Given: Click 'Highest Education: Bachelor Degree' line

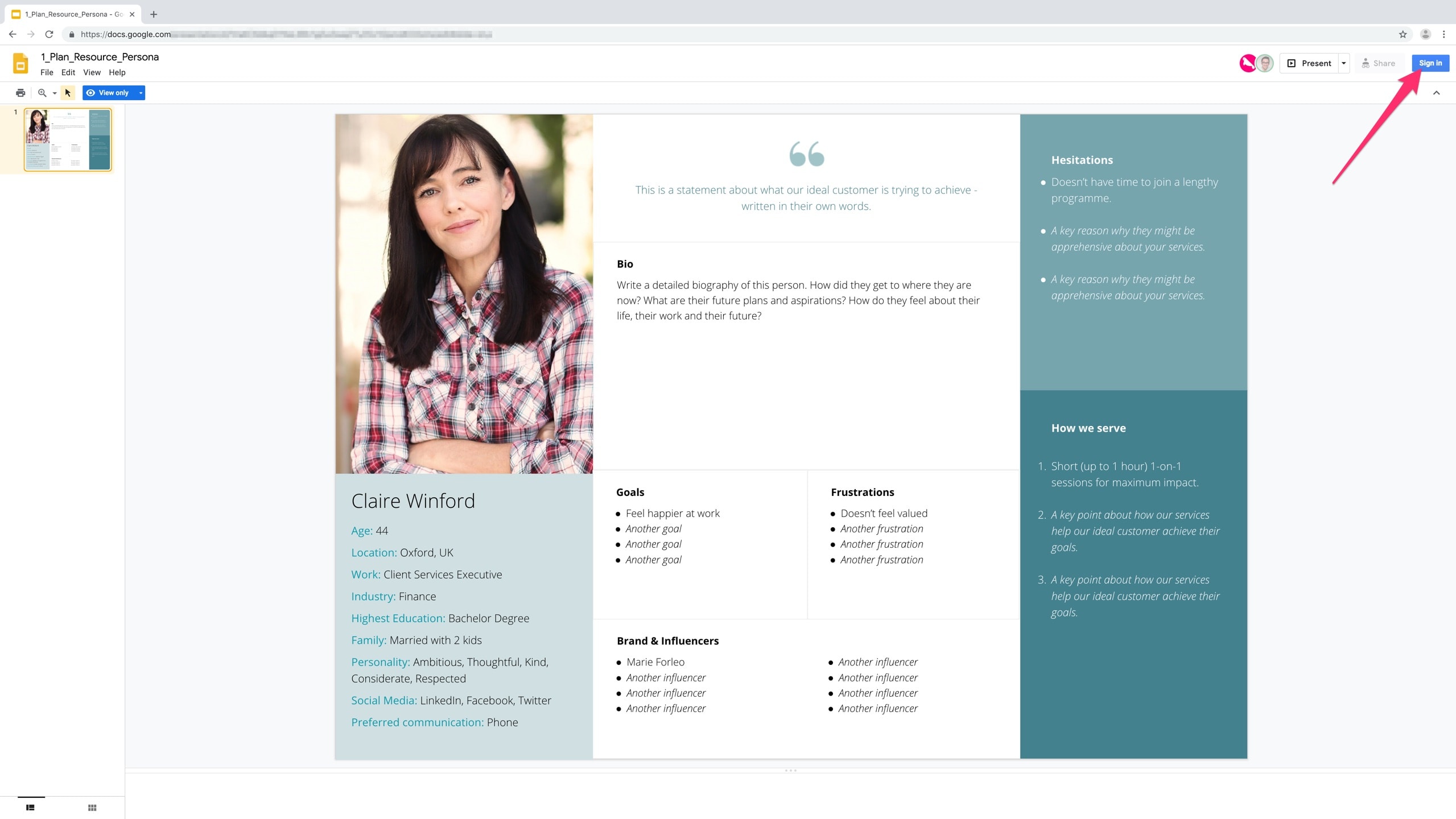Looking at the screenshot, I should [440, 618].
